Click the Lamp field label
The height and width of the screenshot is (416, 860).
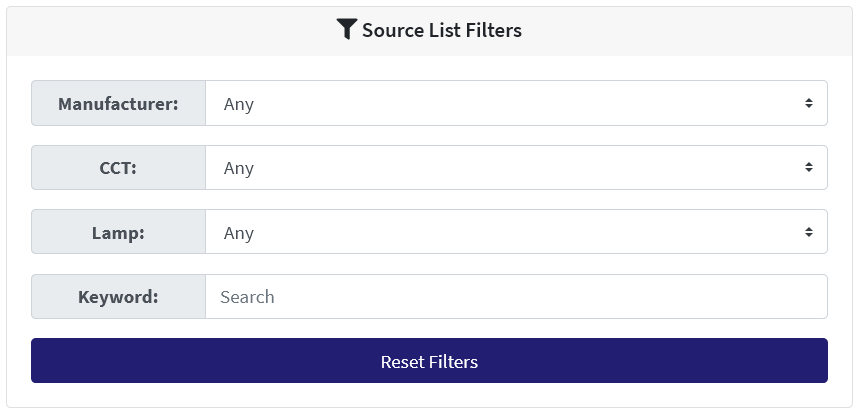(118, 232)
